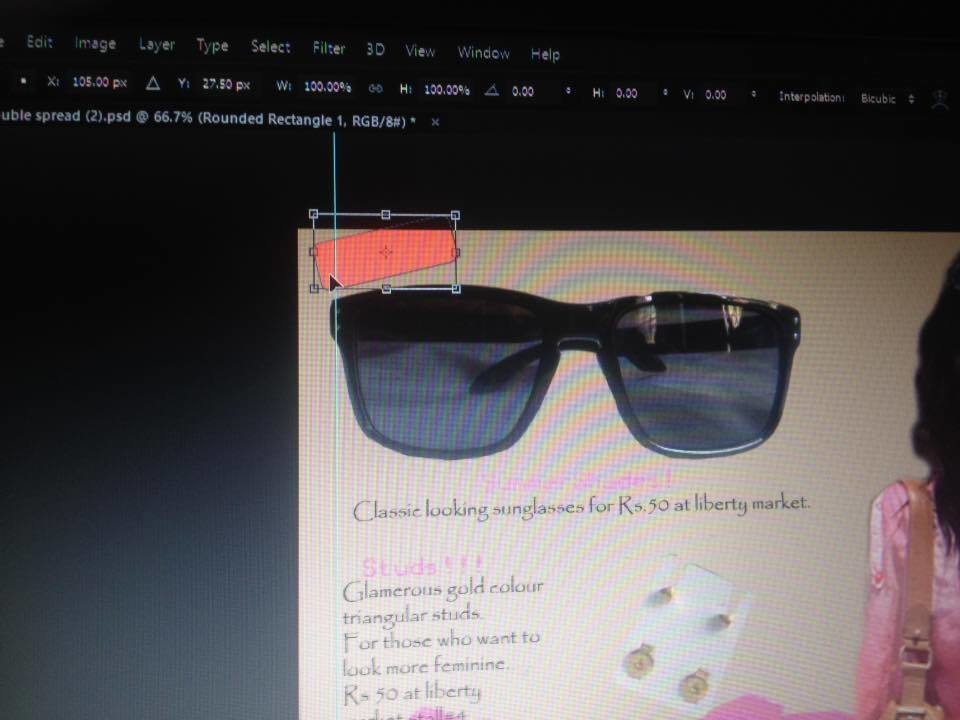Click the top-right transform handle
Image resolution: width=960 pixels, height=720 pixels.
455,215
